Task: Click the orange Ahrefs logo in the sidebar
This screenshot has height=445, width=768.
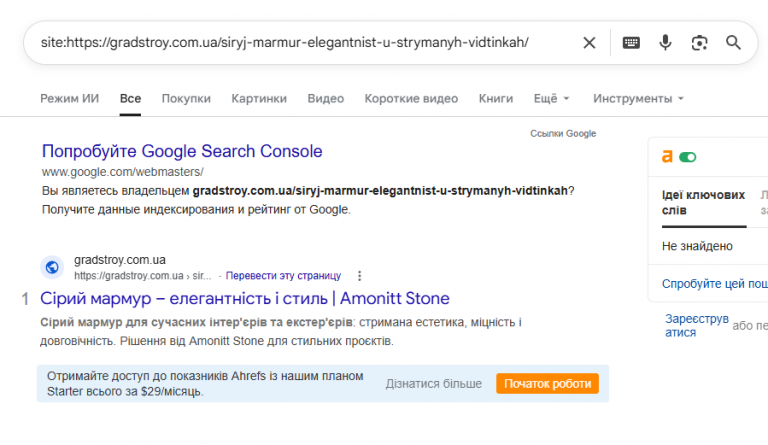Action: (x=667, y=157)
